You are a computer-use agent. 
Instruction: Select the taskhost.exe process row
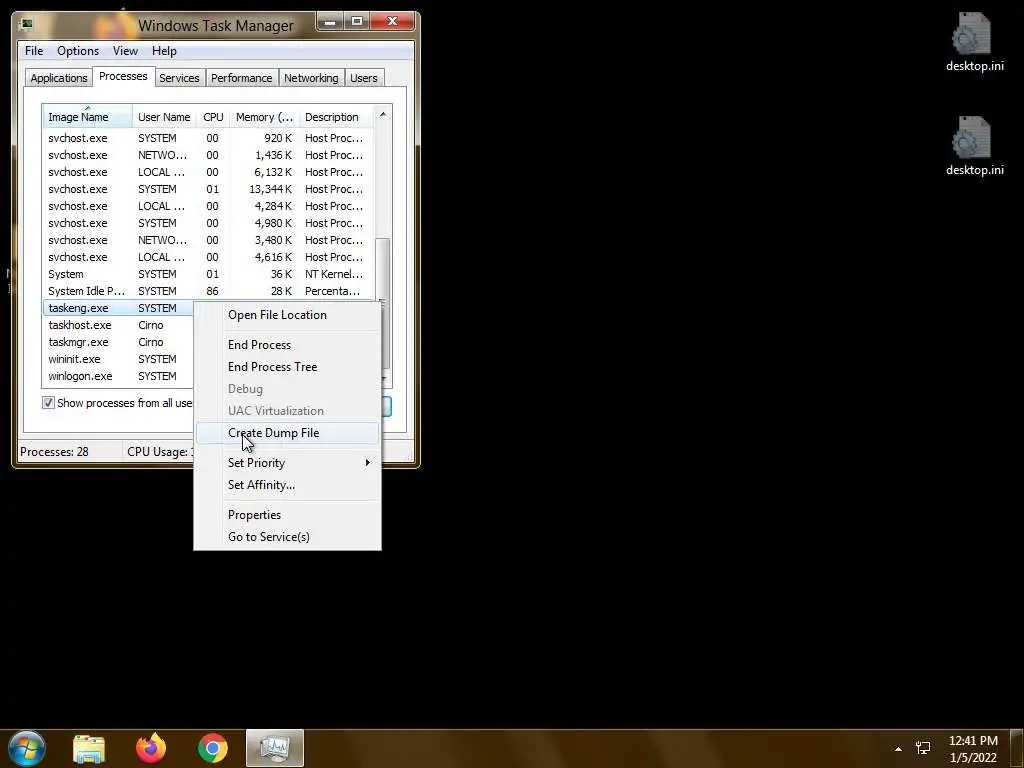coord(120,325)
